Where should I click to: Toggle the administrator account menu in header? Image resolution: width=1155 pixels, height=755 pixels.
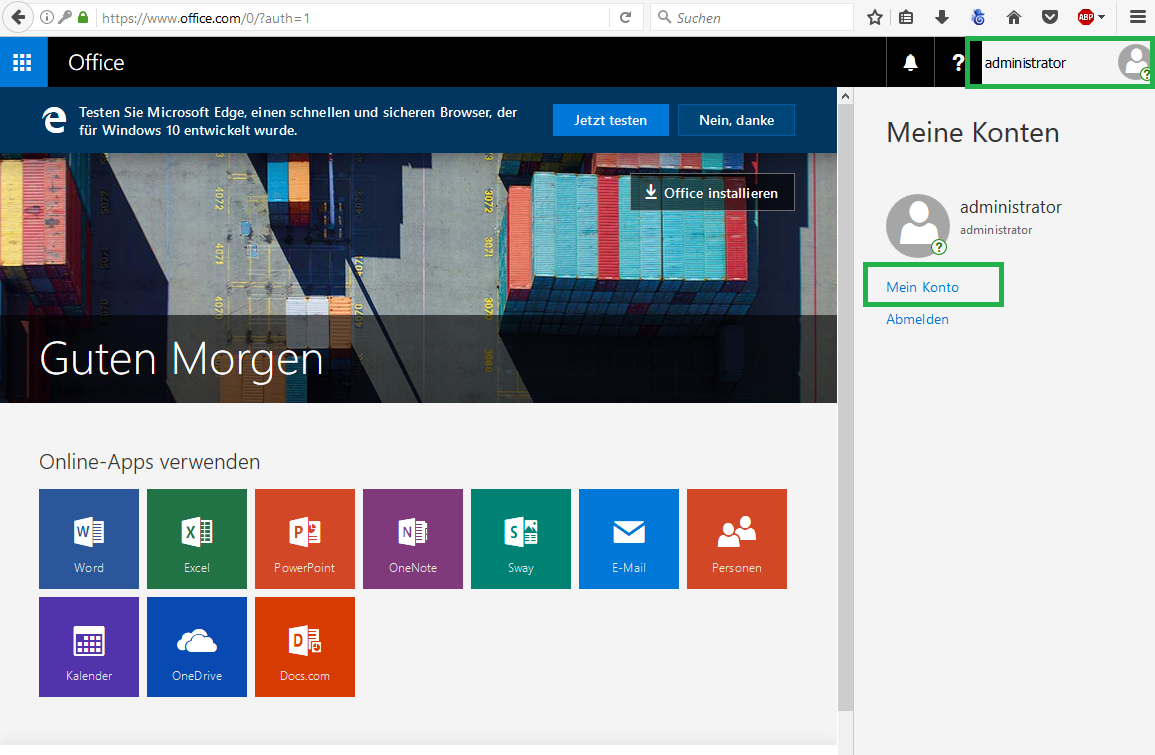pos(1060,63)
